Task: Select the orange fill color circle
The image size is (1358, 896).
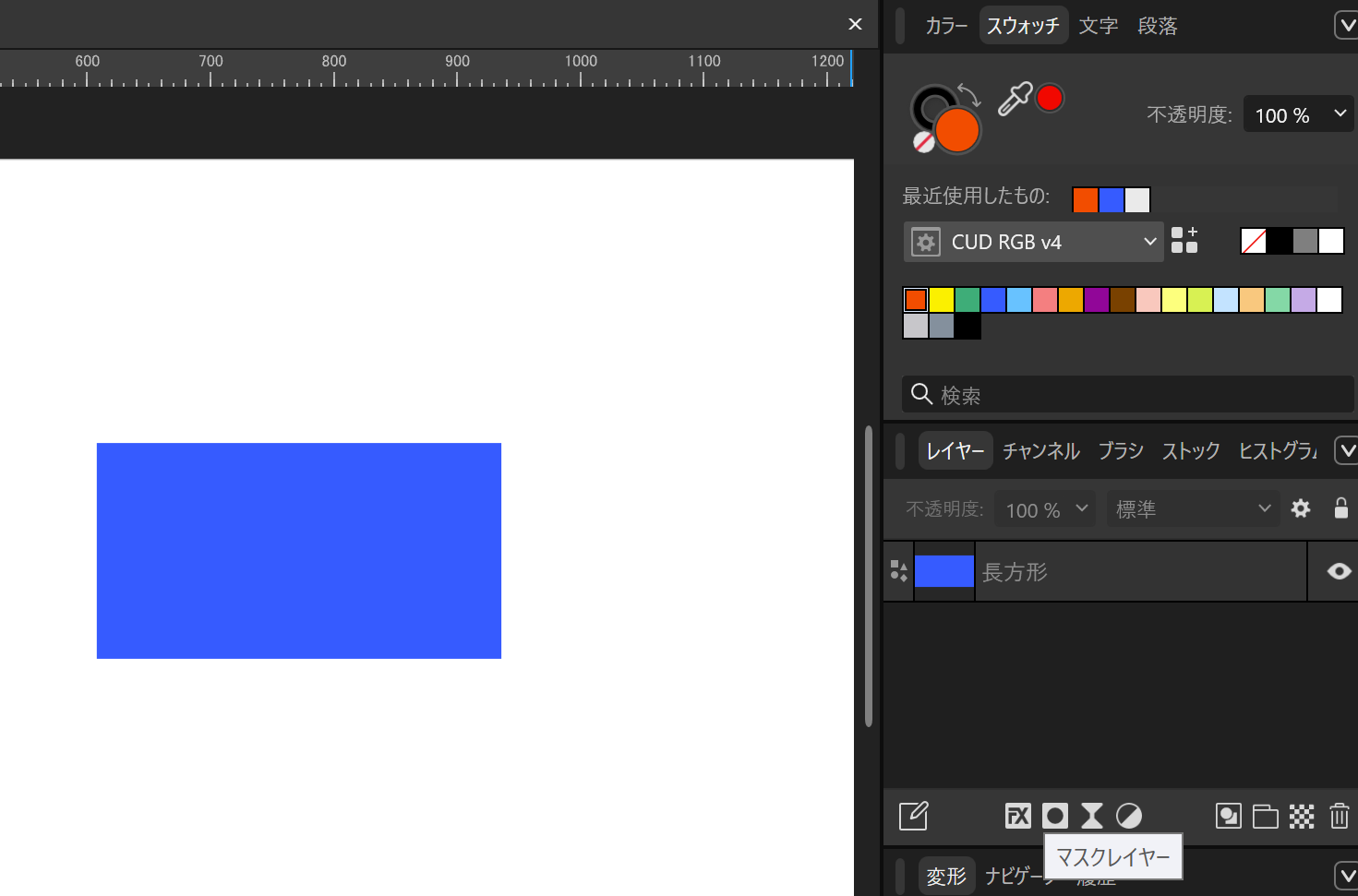Action: point(957,130)
